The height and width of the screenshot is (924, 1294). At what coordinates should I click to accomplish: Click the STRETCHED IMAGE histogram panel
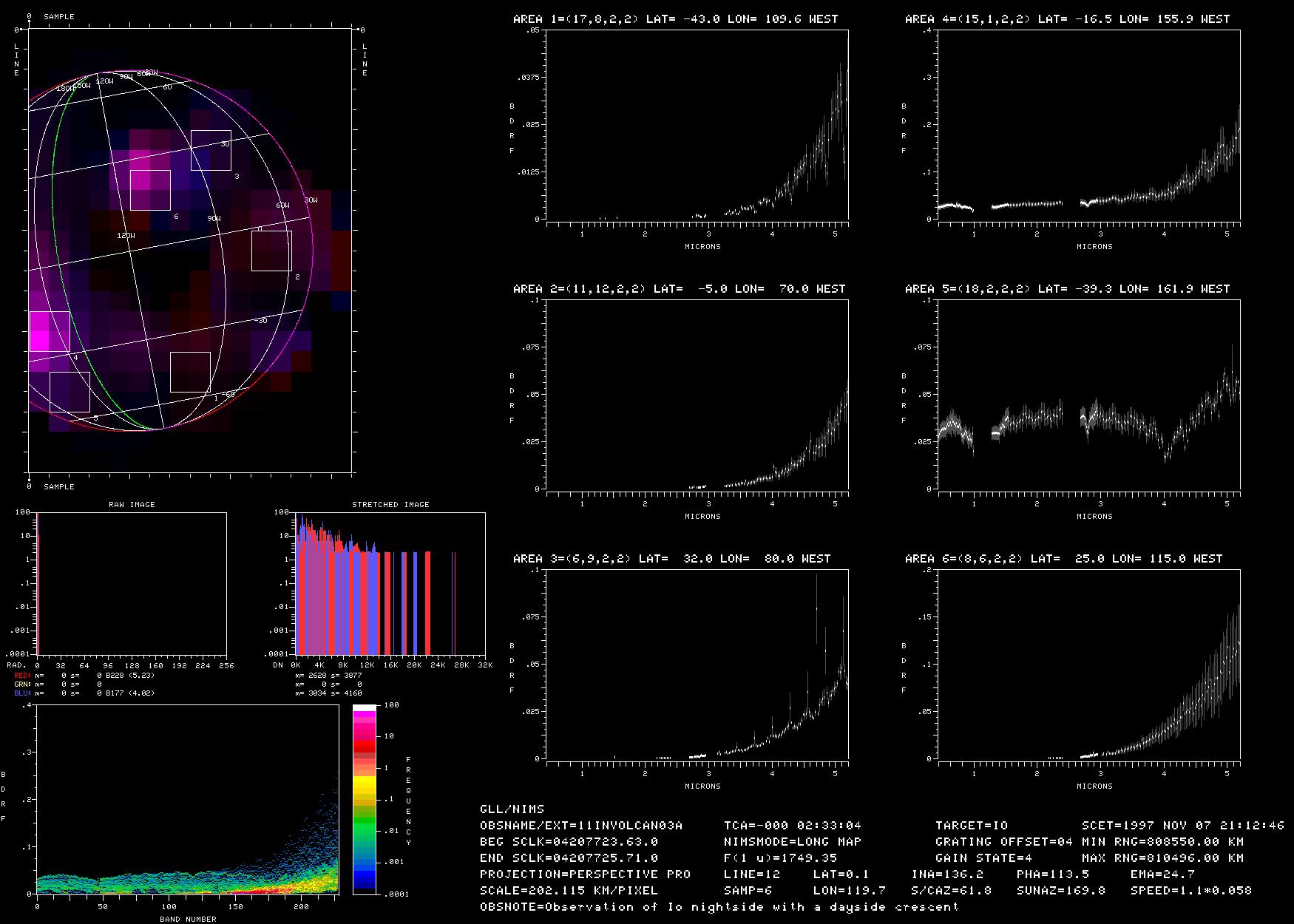(x=390, y=583)
